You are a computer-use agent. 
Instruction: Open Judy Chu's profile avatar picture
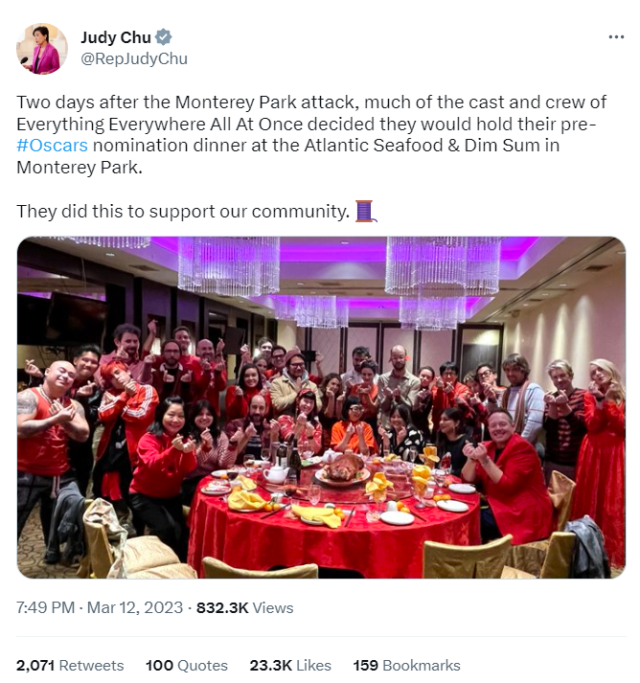pos(42,49)
